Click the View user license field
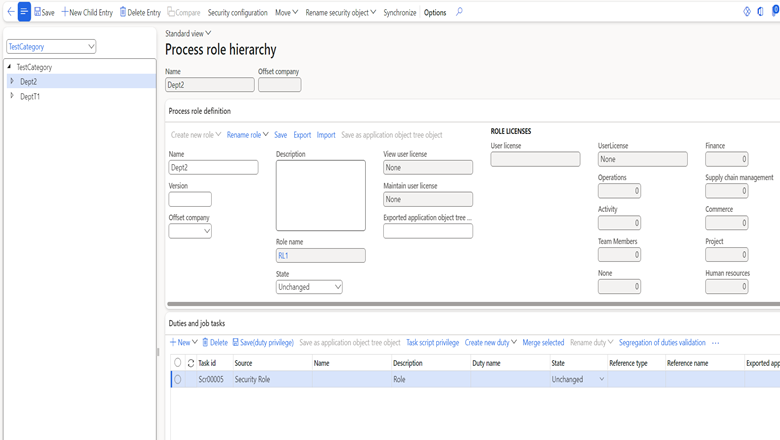780x440 pixels. tap(428, 168)
